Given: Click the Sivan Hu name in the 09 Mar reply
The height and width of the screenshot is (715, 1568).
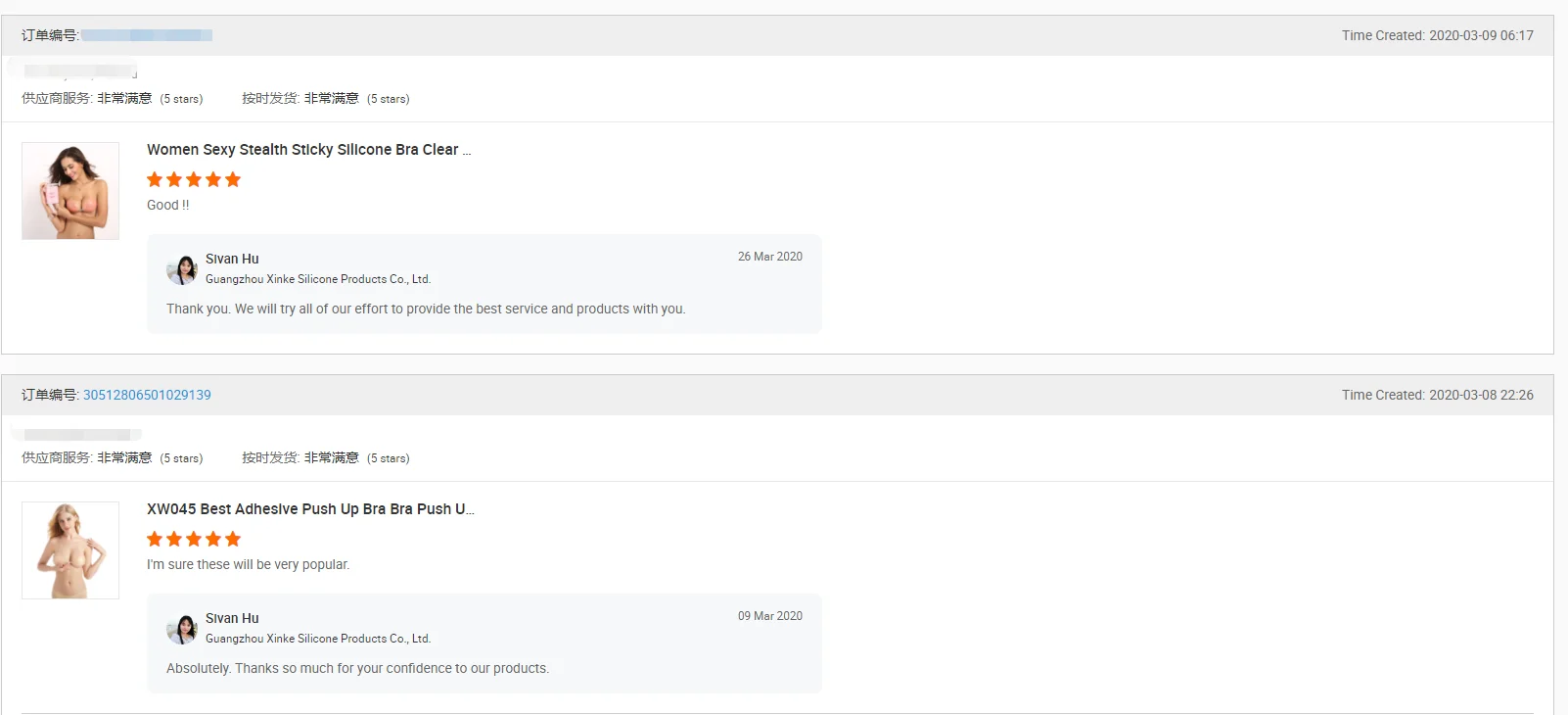Looking at the screenshot, I should 232,619.
